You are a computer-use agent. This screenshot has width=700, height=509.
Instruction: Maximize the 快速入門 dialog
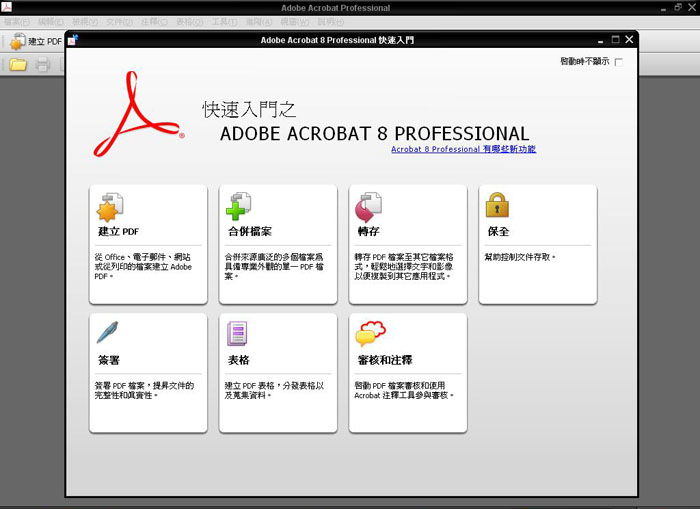point(615,39)
